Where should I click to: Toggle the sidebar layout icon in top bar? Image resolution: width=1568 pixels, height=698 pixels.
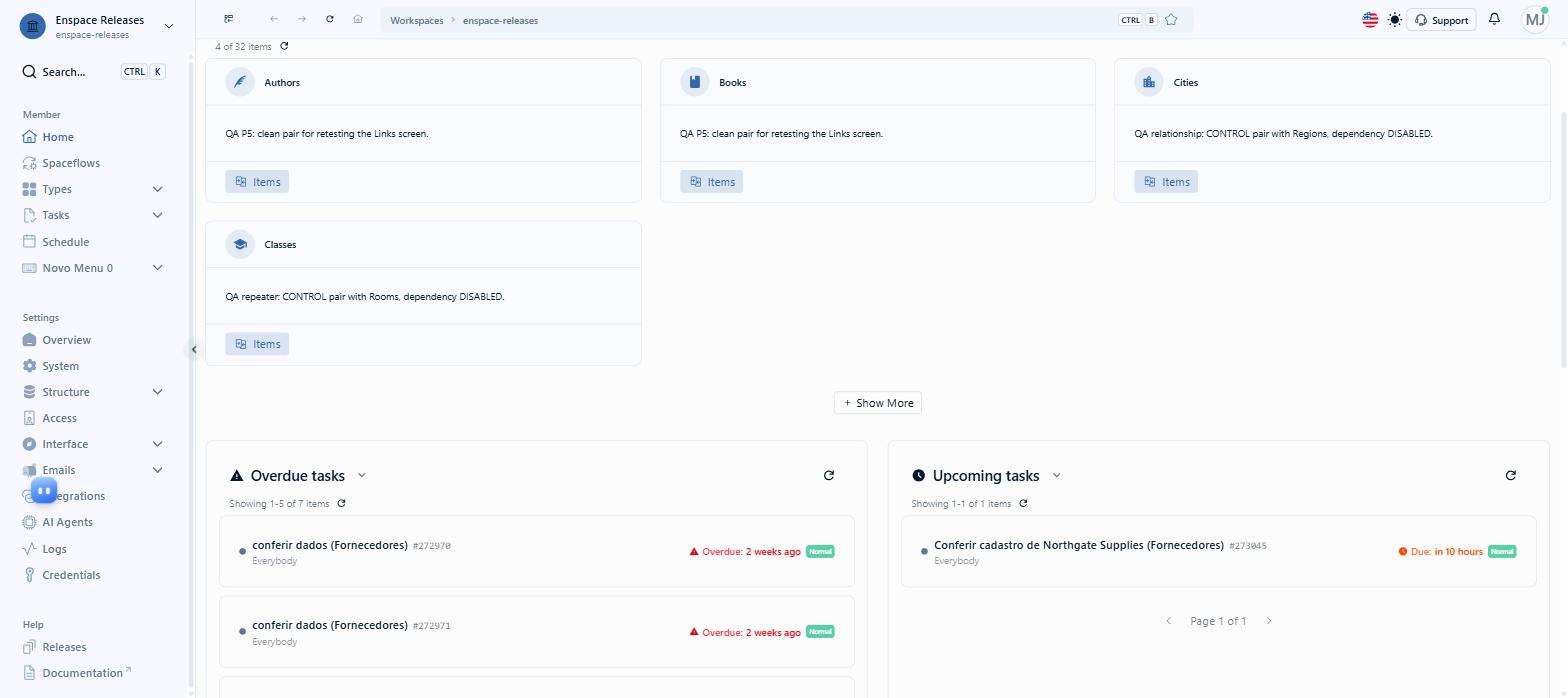pyautogui.click(x=229, y=19)
